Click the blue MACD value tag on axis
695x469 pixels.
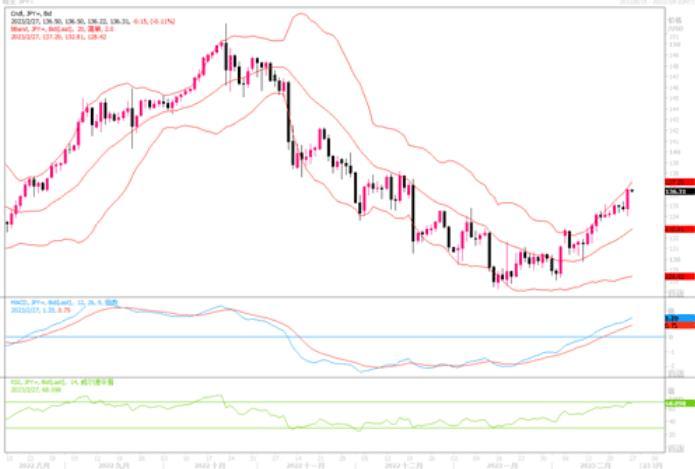coord(675,317)
